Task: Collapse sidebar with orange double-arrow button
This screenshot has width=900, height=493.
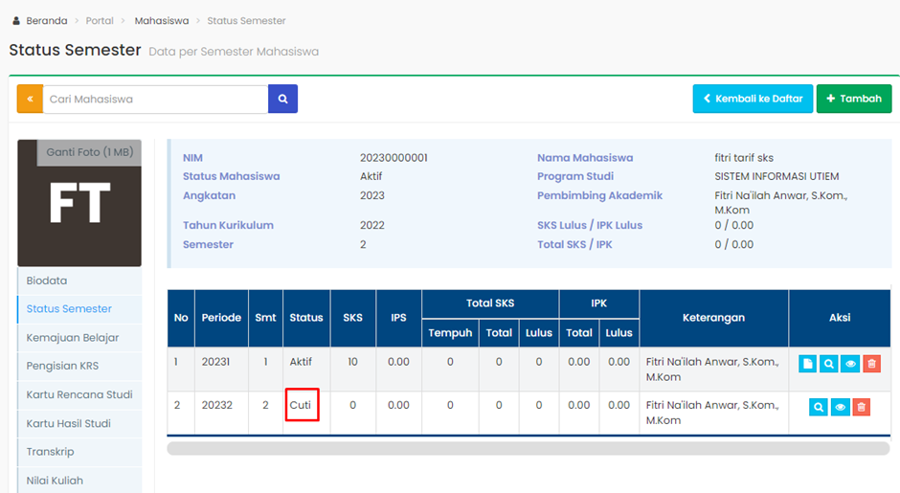Action: click(x=30, y=99)
